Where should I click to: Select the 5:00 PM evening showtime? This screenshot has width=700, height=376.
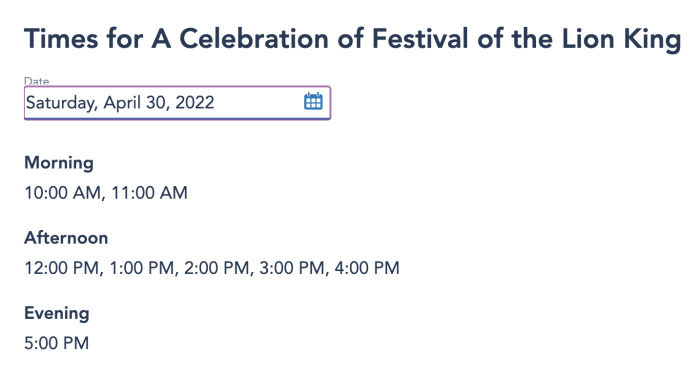click(57, 343)
